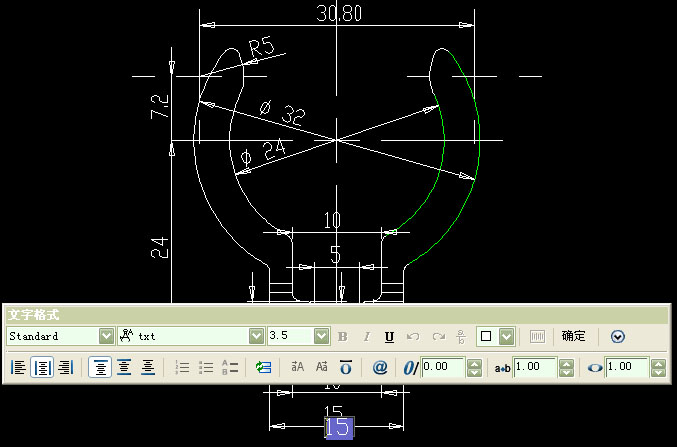Align text to bottom
The height and width of the screenshot is (447, 677).
click(148, 368)
